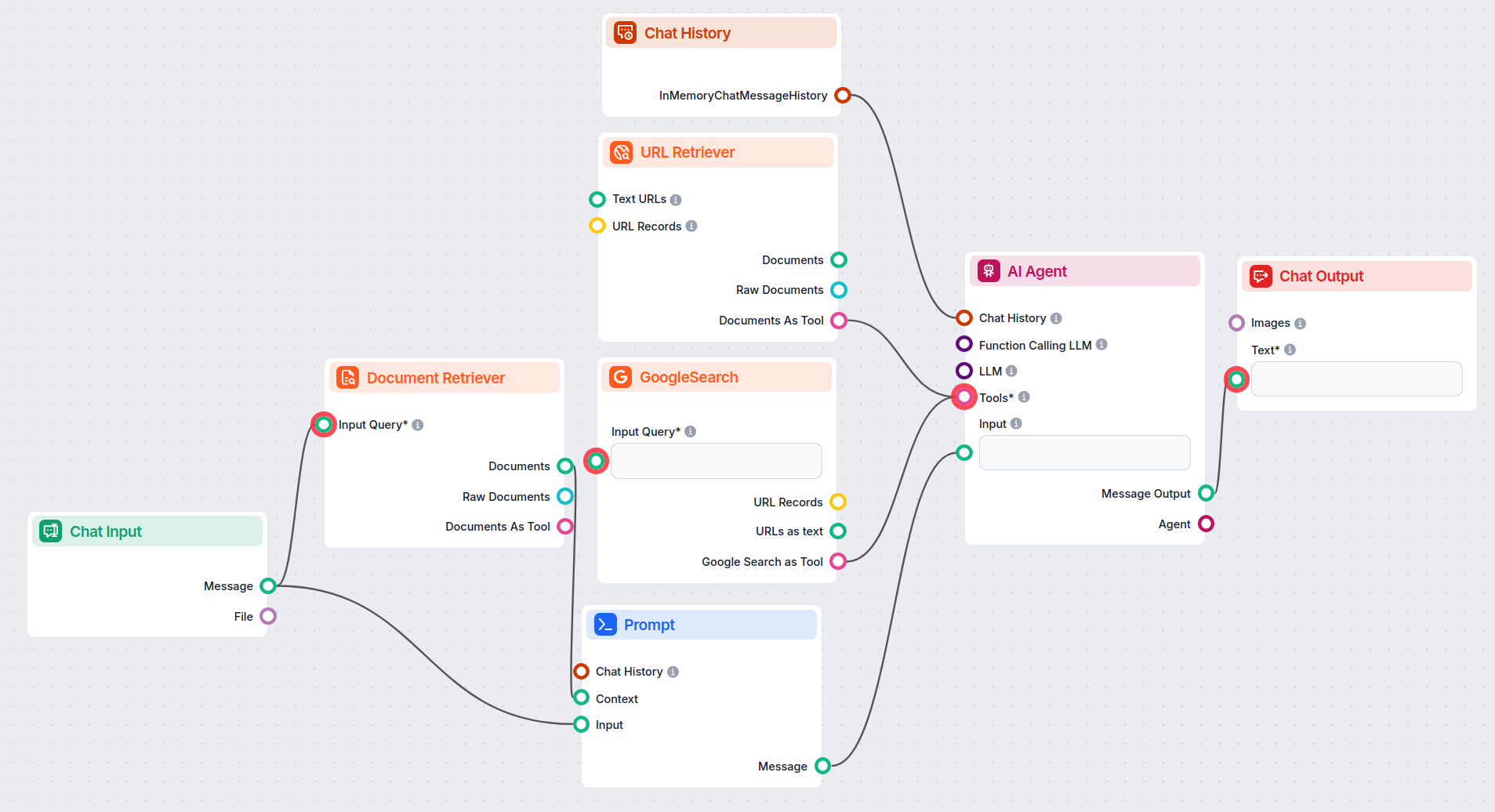This screenshot has height=812, width=1495.
Task: Click the AI Agent node title
Action: 1037,271
